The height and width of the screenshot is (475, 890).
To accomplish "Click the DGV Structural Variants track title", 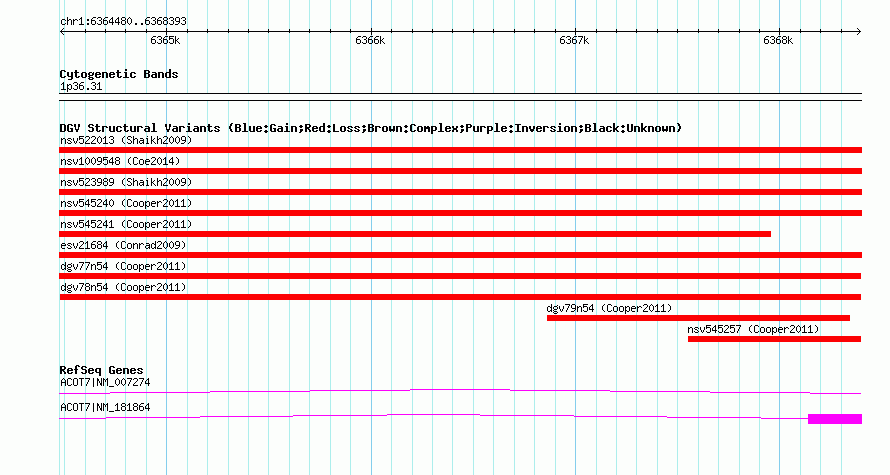I will pos(371,128).
